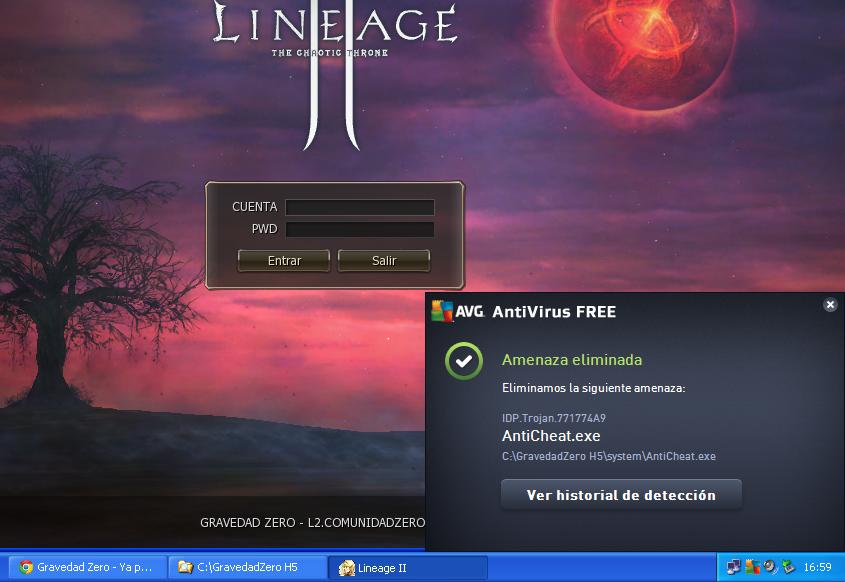Click the AntiCheat.exe file name text
The image size is (845, 582).
(551, 436)
